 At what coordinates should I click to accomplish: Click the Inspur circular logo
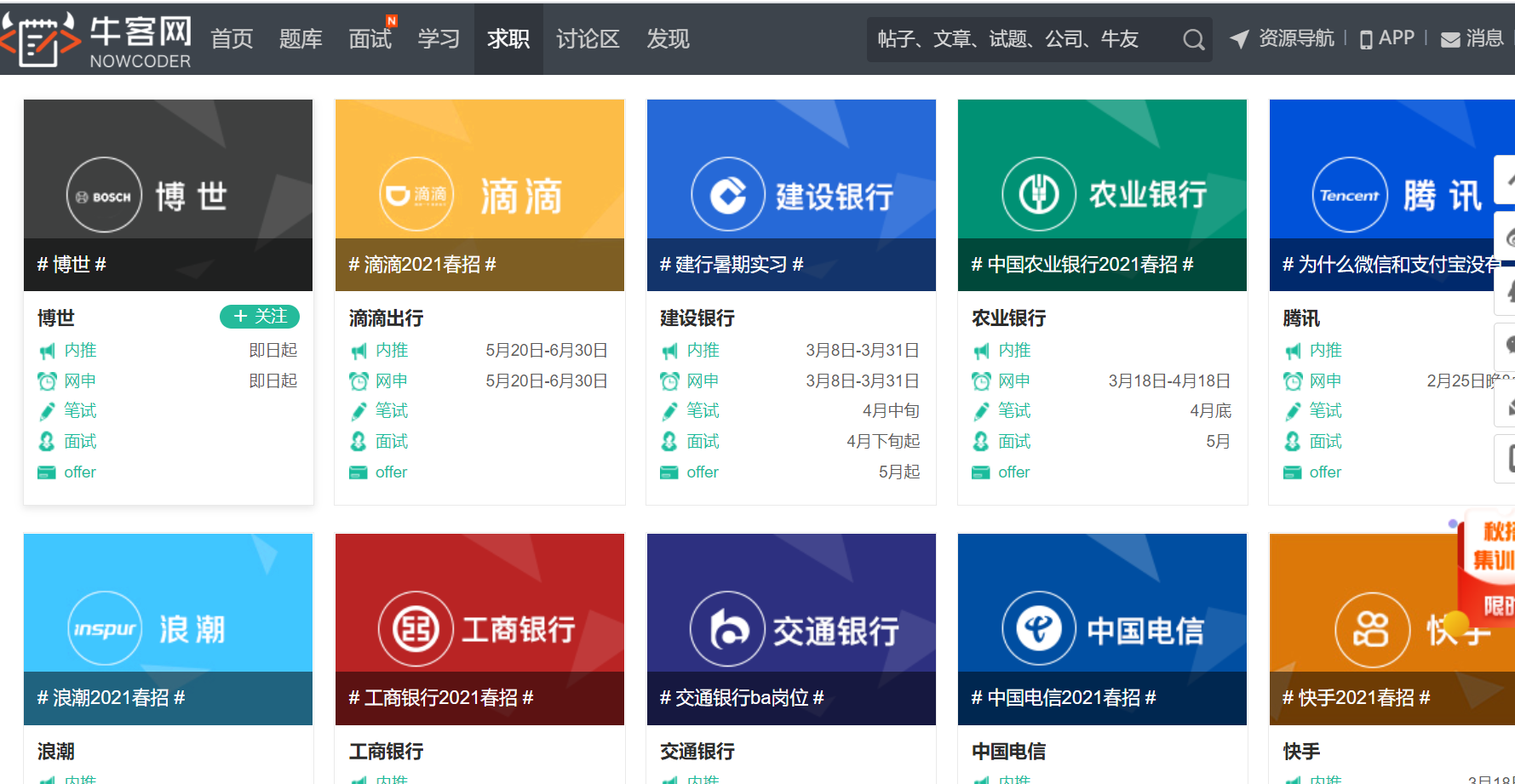click(x=105, y=628)
